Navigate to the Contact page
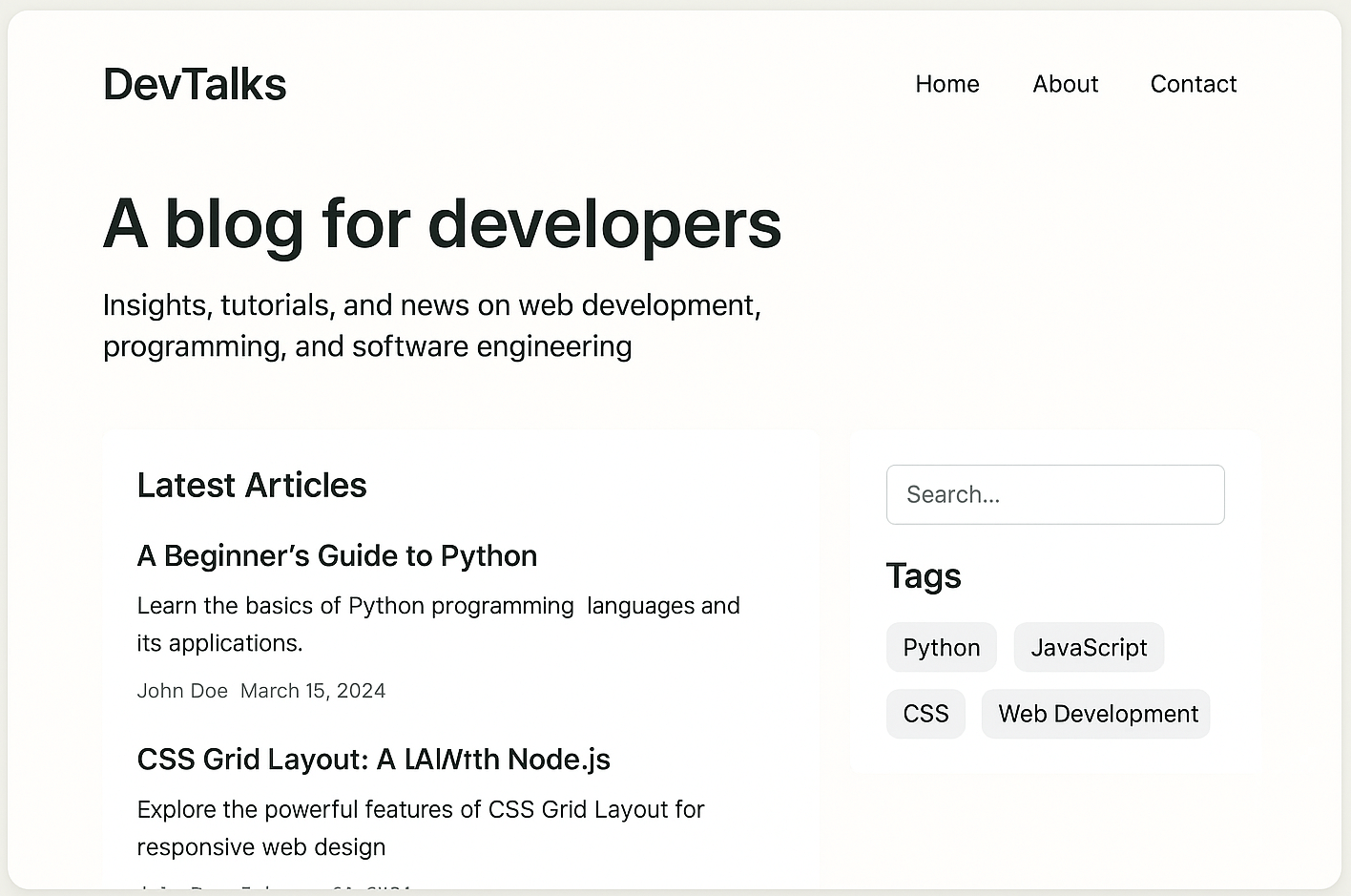The image size is (1351, 896). (x=1193, y=84)
